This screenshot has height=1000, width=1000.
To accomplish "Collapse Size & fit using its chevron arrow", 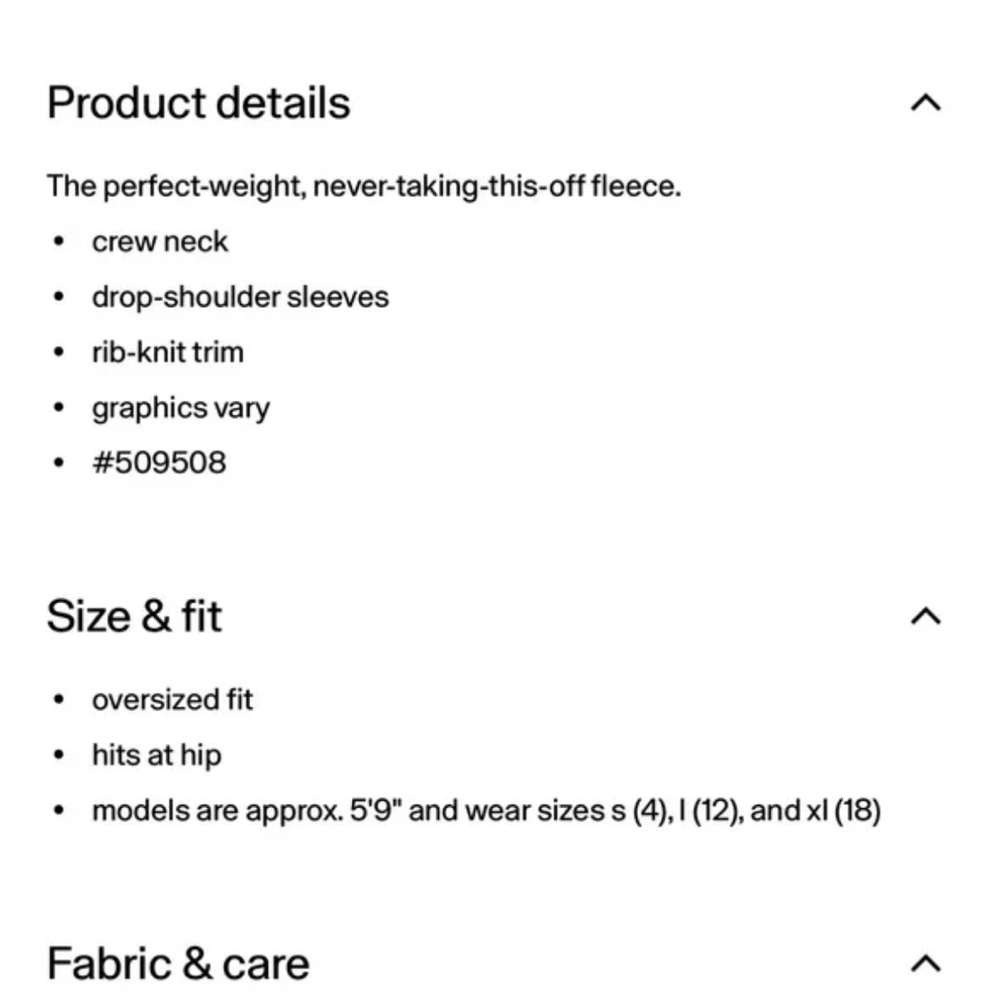I will [x=926, y=616].
